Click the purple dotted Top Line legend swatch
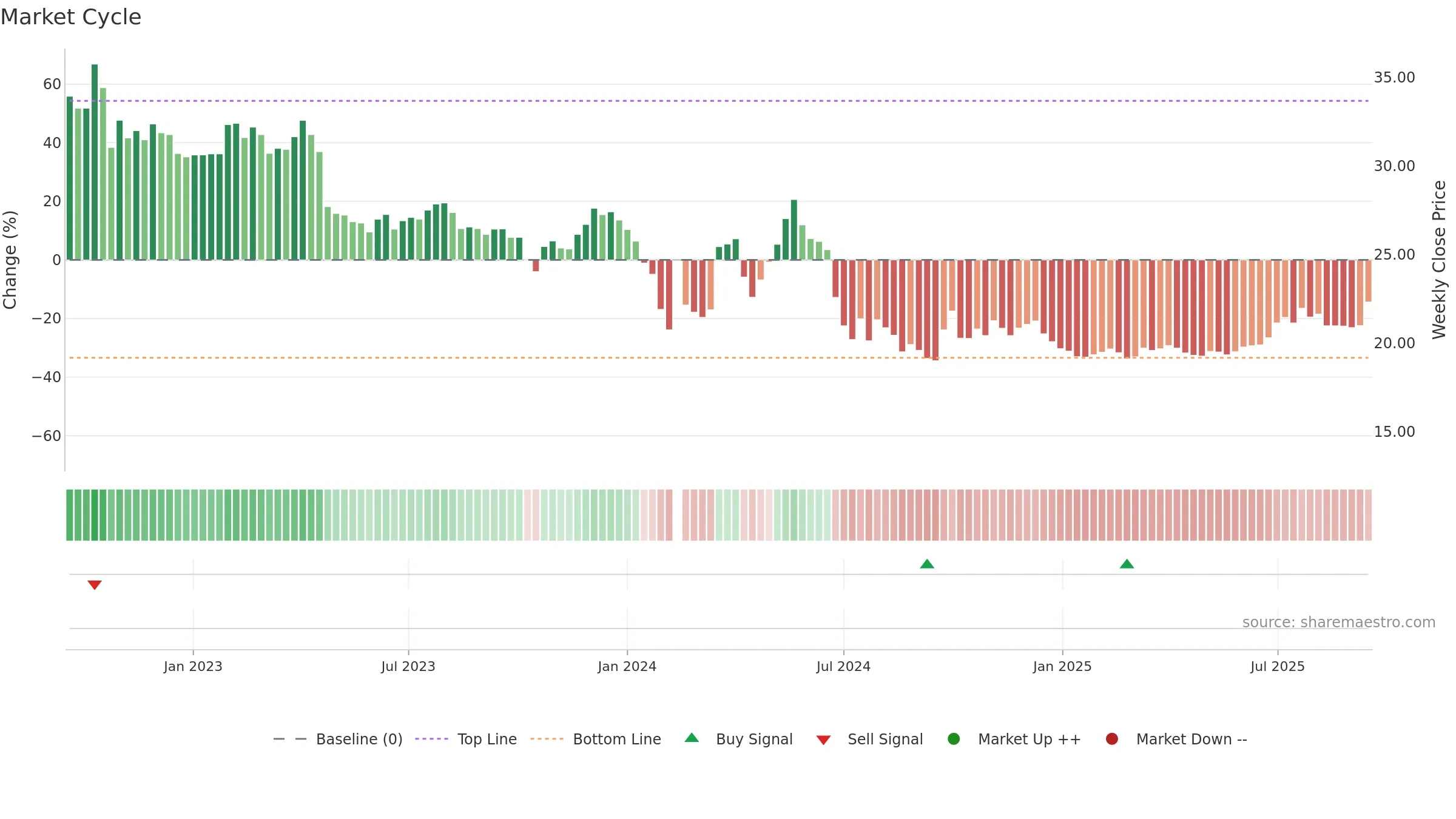The width and height of the screenshot is (1456, 819). tap(431, 739)
